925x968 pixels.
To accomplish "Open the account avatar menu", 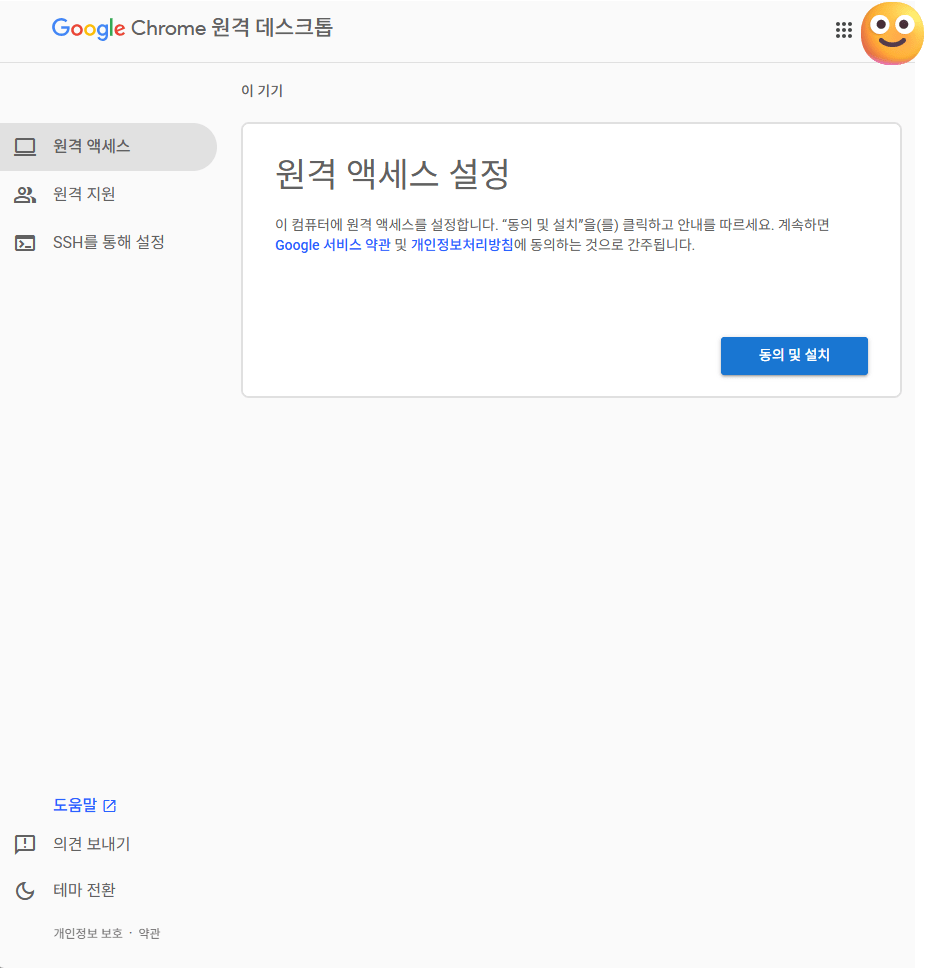I will tap(892, 33).
